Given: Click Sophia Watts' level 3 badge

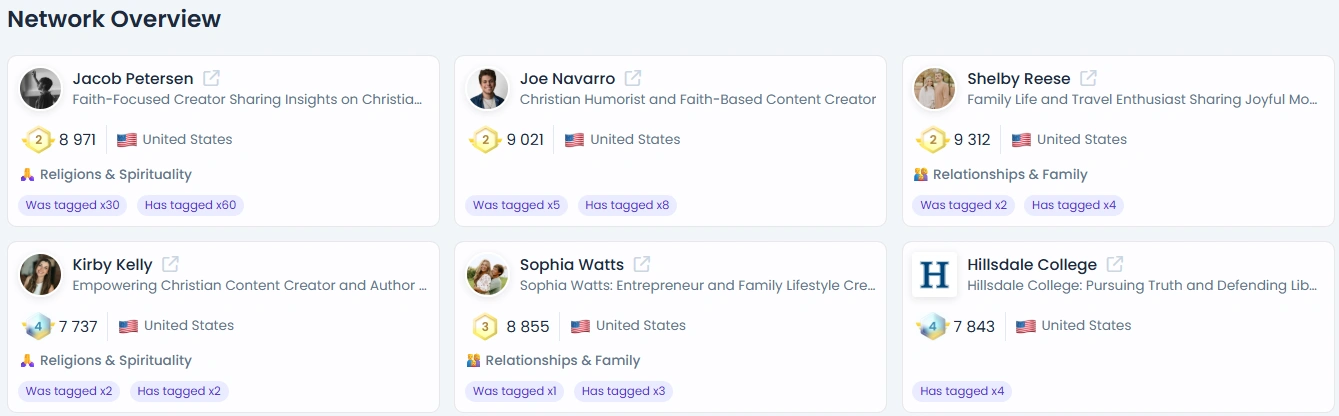Looking at the screenshot, I should coord(485,326).
